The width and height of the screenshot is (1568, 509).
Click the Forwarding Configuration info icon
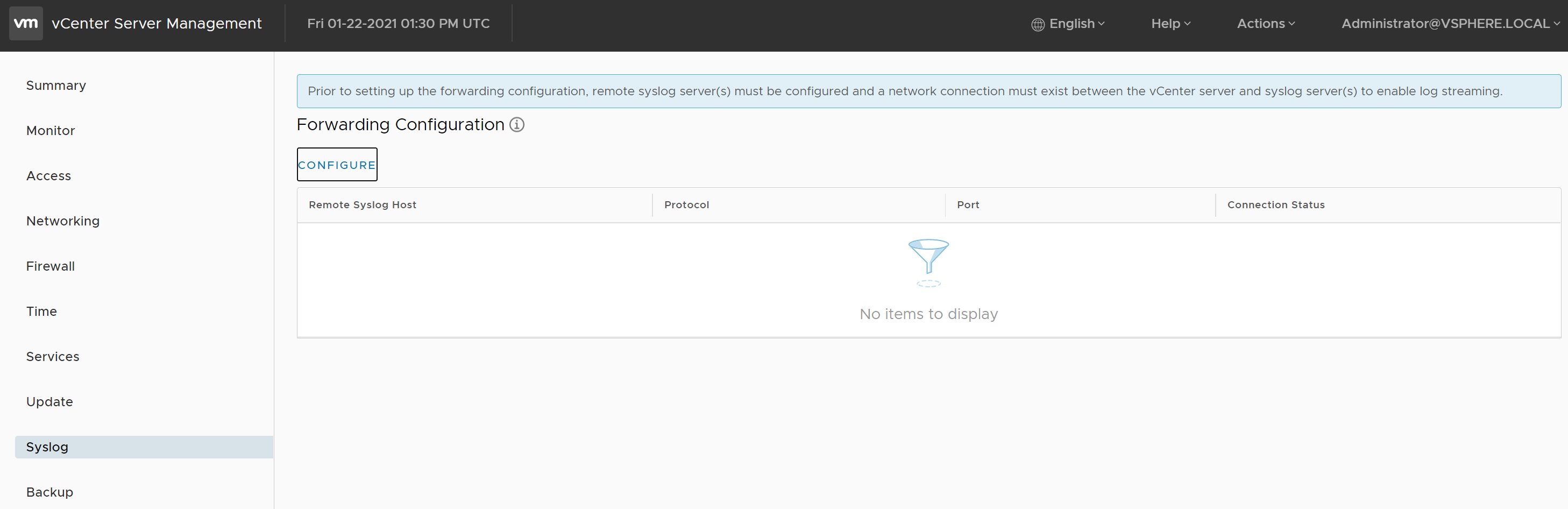[517, 125]
